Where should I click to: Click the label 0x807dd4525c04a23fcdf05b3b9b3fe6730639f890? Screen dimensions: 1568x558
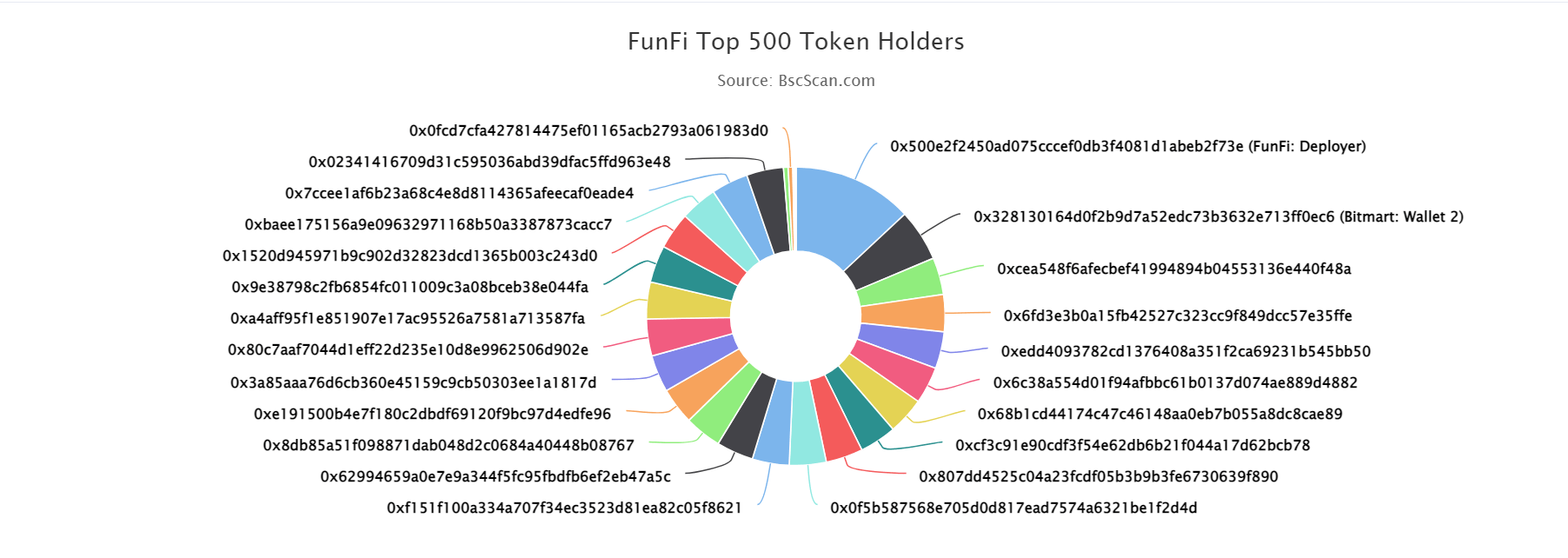[1099, 476]
